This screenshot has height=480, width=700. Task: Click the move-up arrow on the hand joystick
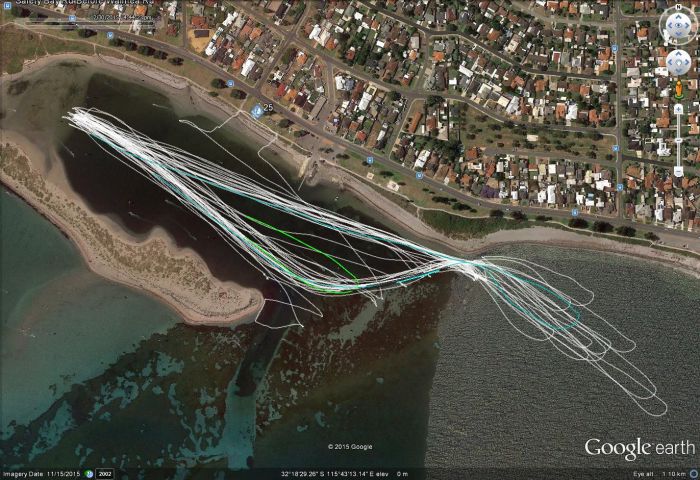pyautogui.click(x=679, y=52)
